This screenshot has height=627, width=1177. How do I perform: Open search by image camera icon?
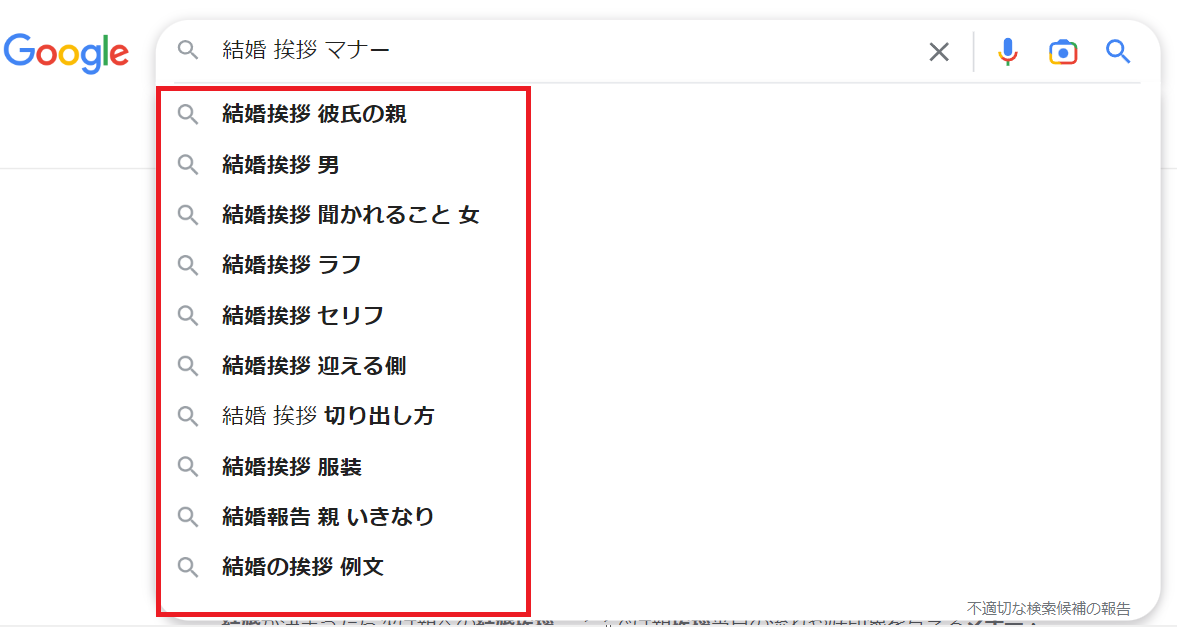1062,52
